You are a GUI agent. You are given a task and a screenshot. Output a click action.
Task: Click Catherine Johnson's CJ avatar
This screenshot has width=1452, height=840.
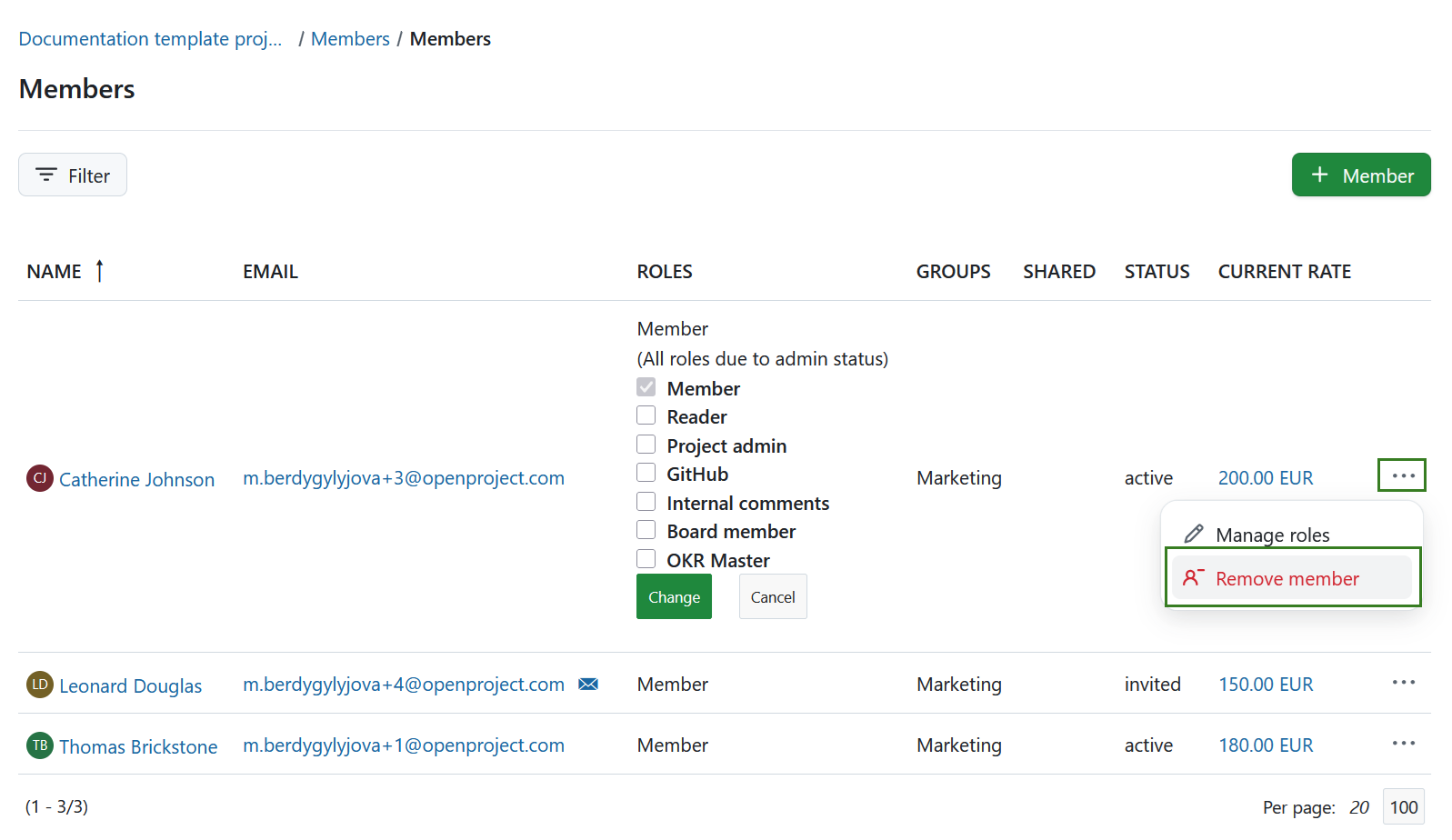40,478
